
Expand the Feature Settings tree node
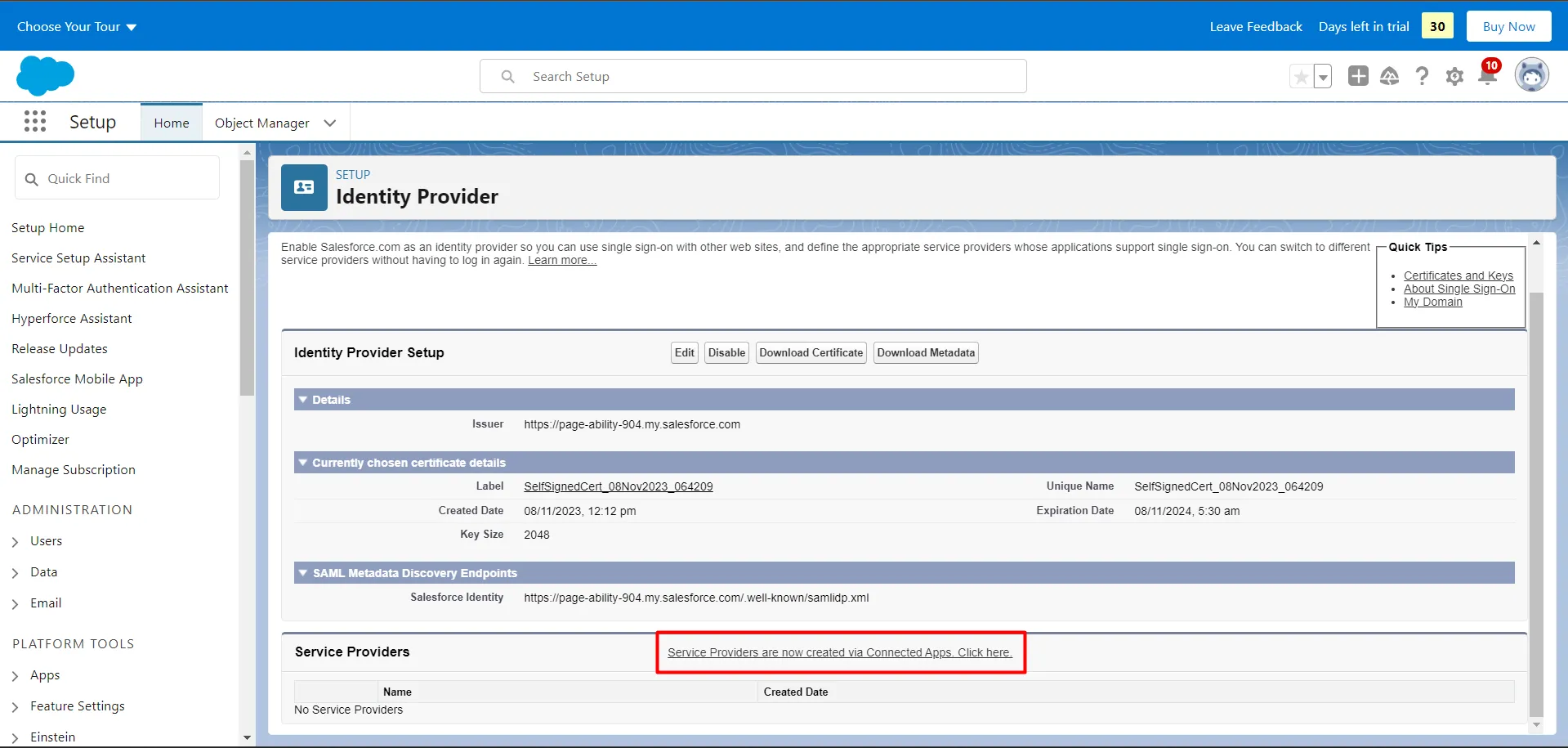16,707
